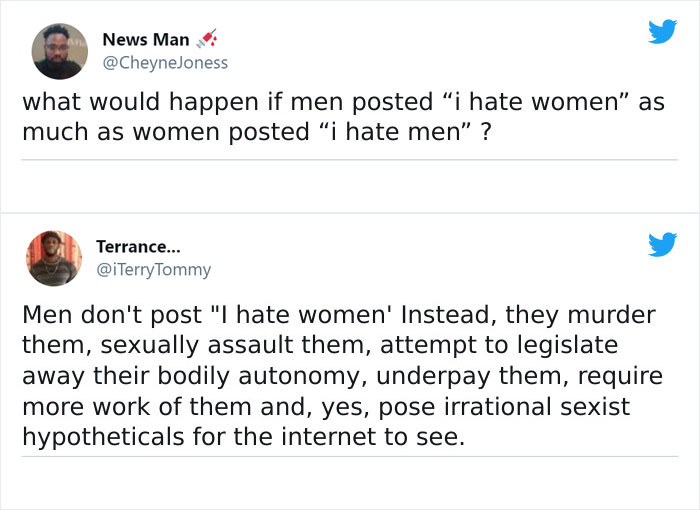Click the Terrance... display name
This screenshot has width=700, height=510.
click(x=139, y=247)
